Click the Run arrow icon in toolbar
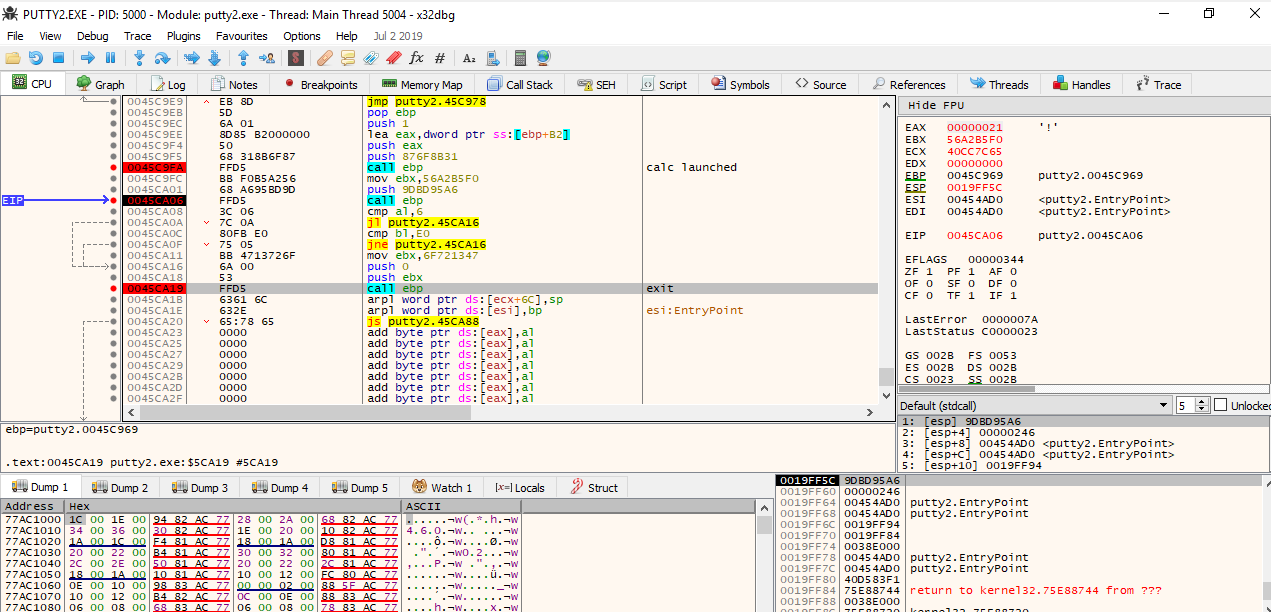Viewport: 1271px width, 612px height. coord(86,58)
